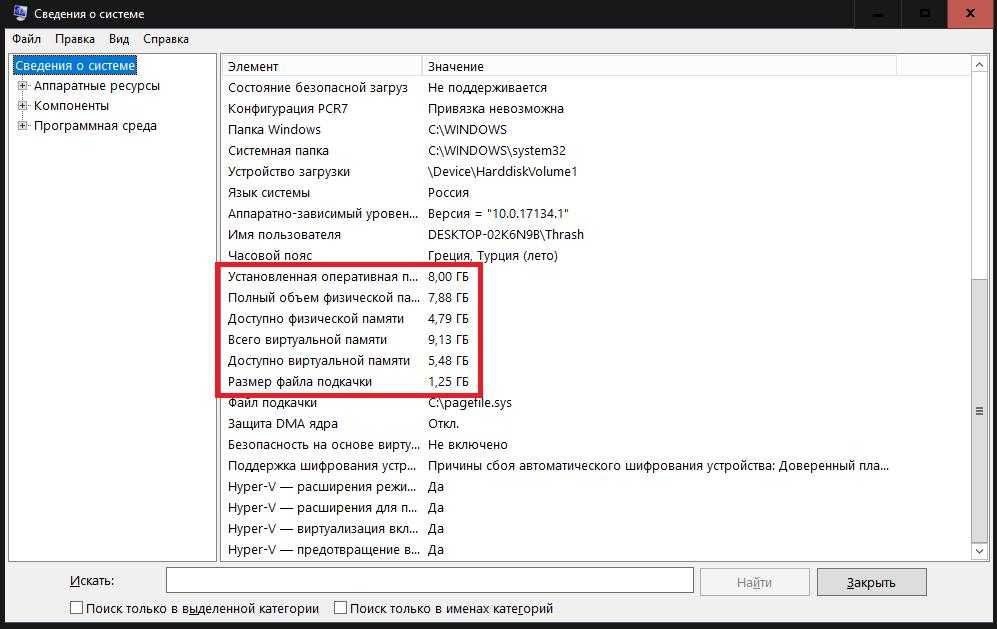The height and width of the screenshot is (629, 997).
Task: Click the value 5,48 ГБ
Action: coord(448,361)
